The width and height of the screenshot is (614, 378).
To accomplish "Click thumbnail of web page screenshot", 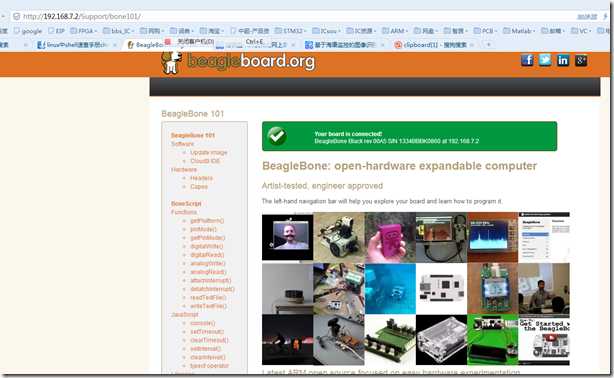I will [x=544, y=237].
